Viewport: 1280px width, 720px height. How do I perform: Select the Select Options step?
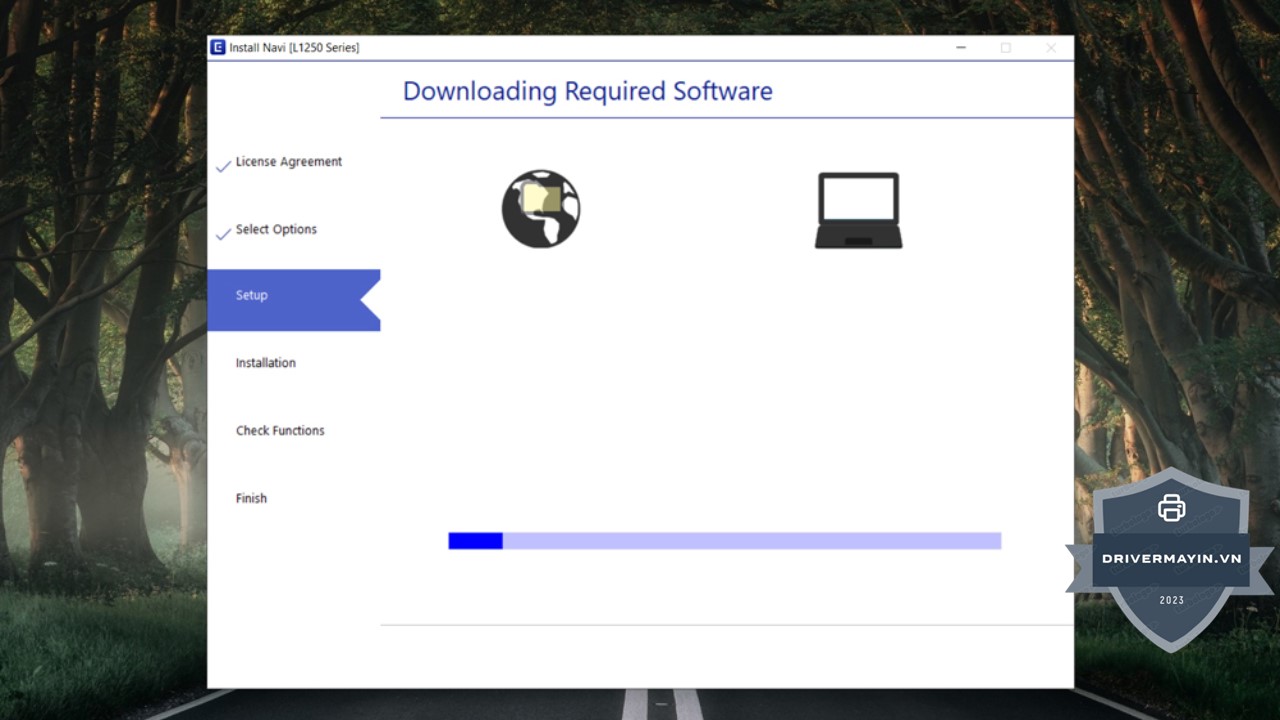276,229
